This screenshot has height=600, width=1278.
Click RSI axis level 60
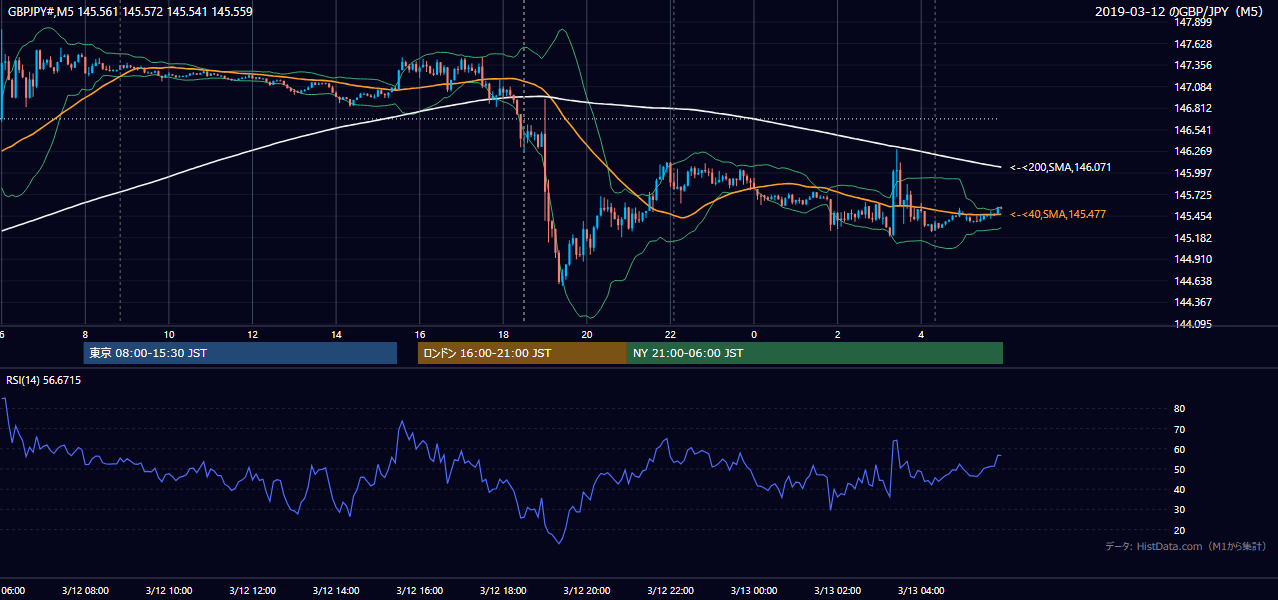1179,449
